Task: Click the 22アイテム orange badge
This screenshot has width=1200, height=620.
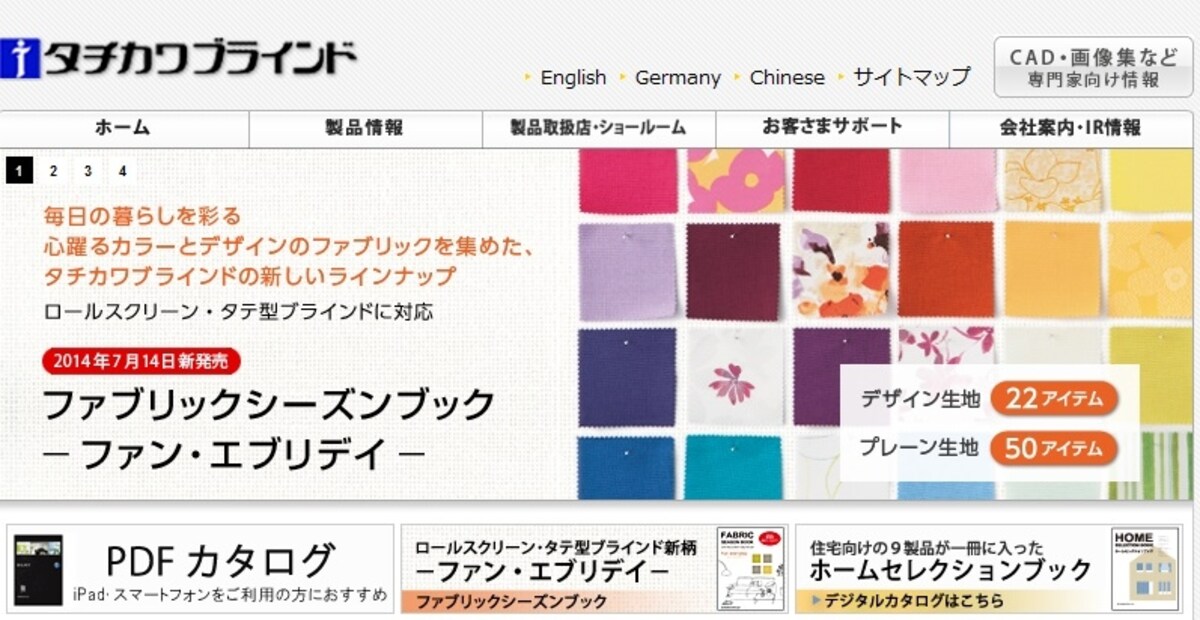Action: (1053, 398)
